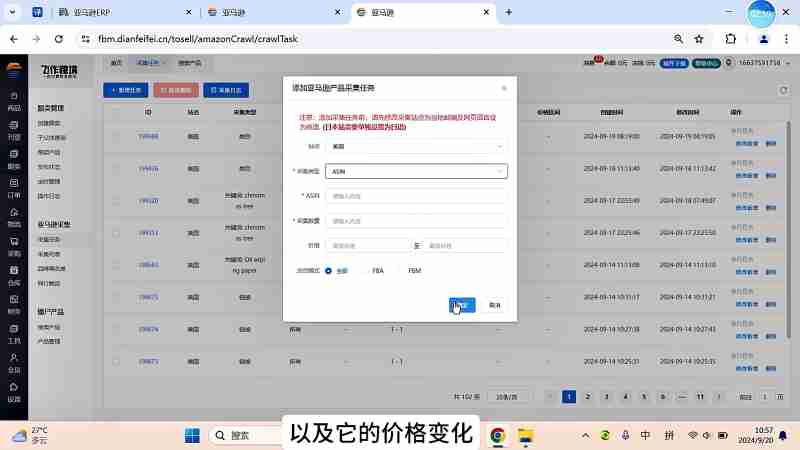Open the Chrome profile avatar icon
The width and height of the screenshot is (800, 450).
(763, 39)
